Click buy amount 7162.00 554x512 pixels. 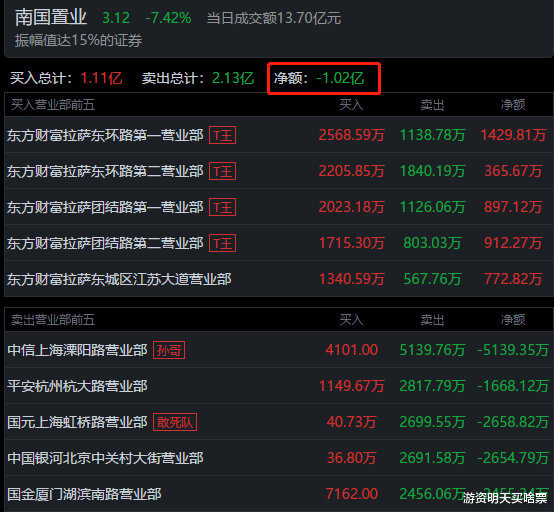[x=352, y=494]
